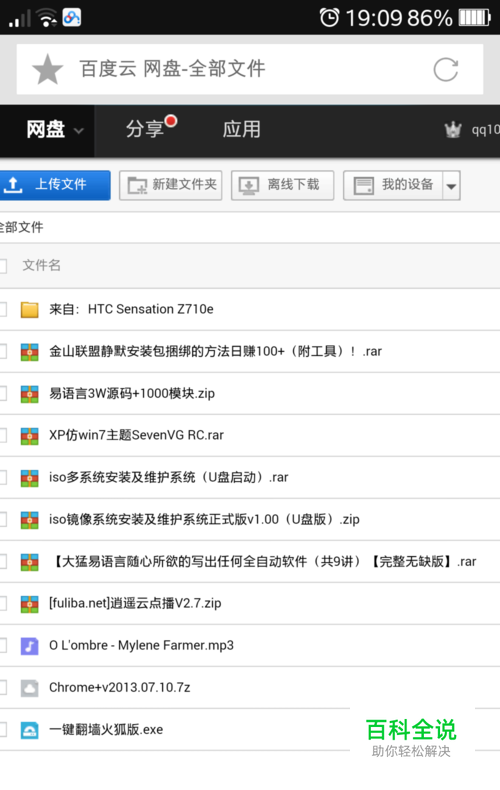Click the 全部文件 breadcrumb
The image size is (500, 790).
click(x=22, y=227)
